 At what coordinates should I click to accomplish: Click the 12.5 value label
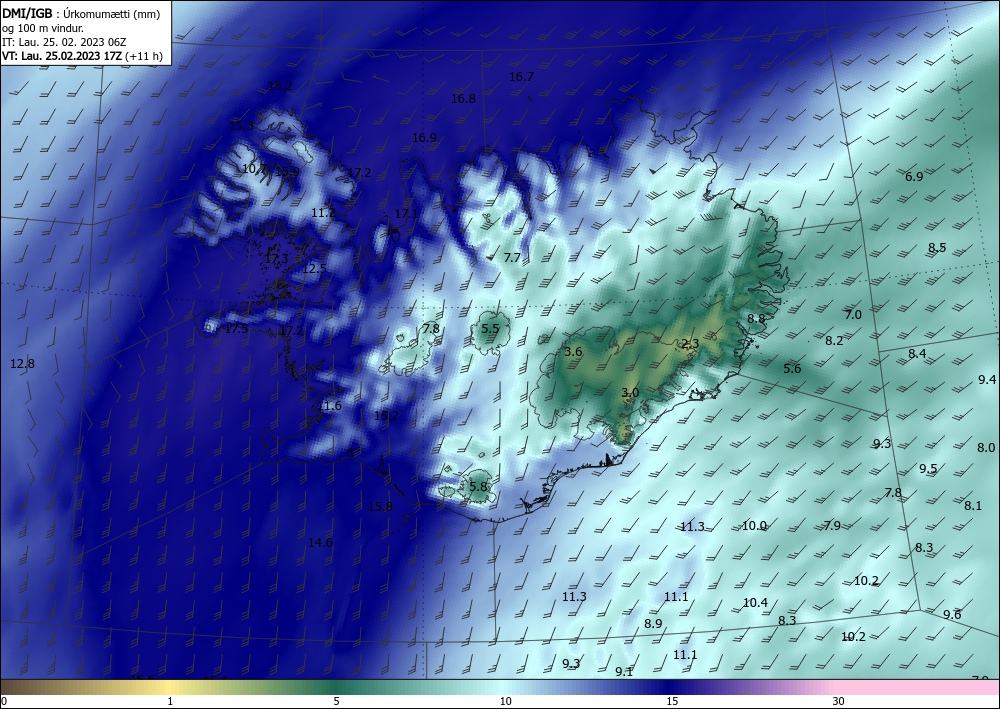314,269
